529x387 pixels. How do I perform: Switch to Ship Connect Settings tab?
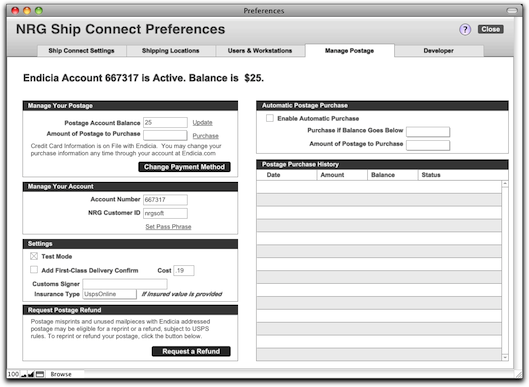[81, 51]
